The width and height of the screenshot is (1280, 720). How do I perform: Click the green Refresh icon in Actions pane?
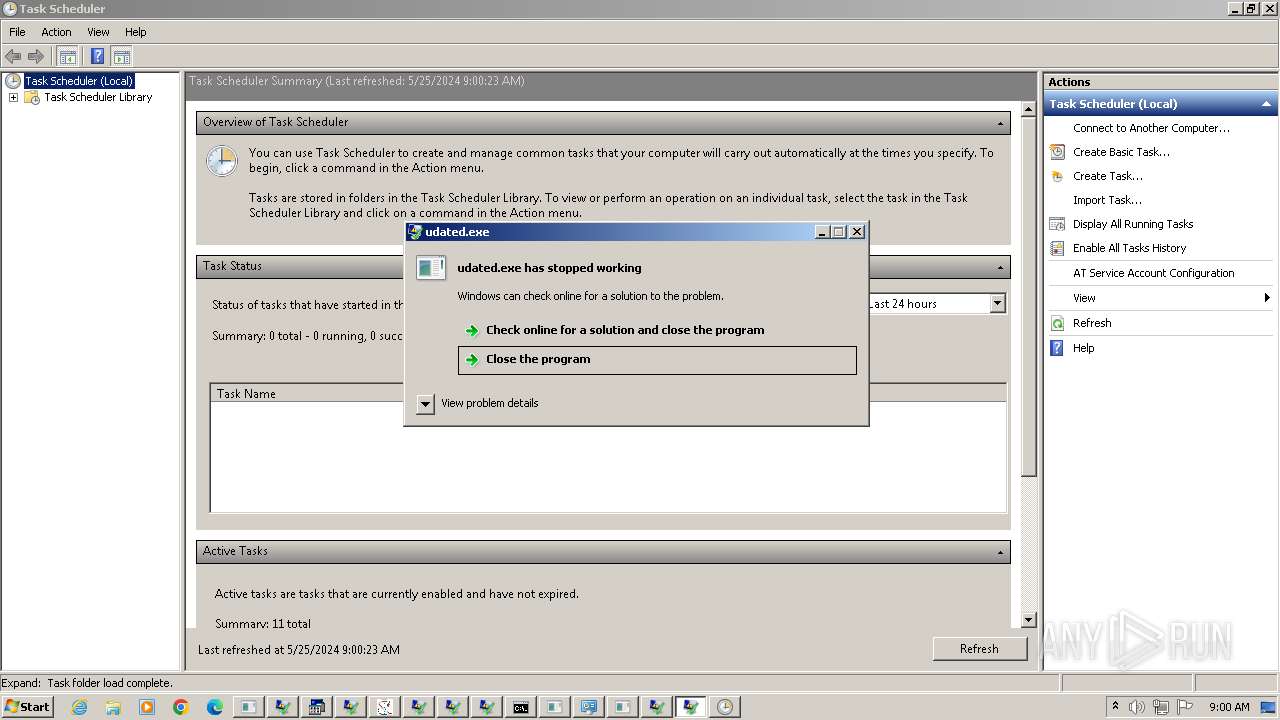pos(1057,323)
